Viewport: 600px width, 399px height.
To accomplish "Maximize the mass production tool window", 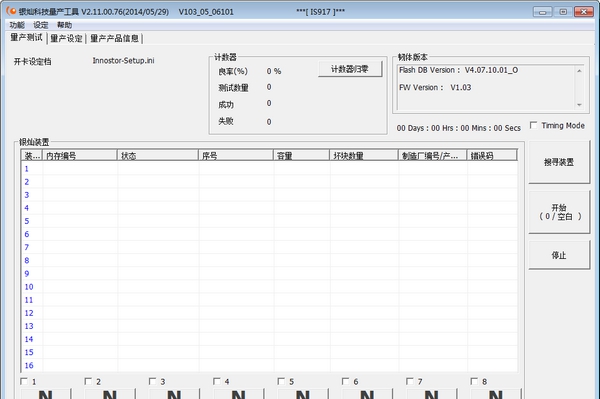I will [x=563, y=12].
